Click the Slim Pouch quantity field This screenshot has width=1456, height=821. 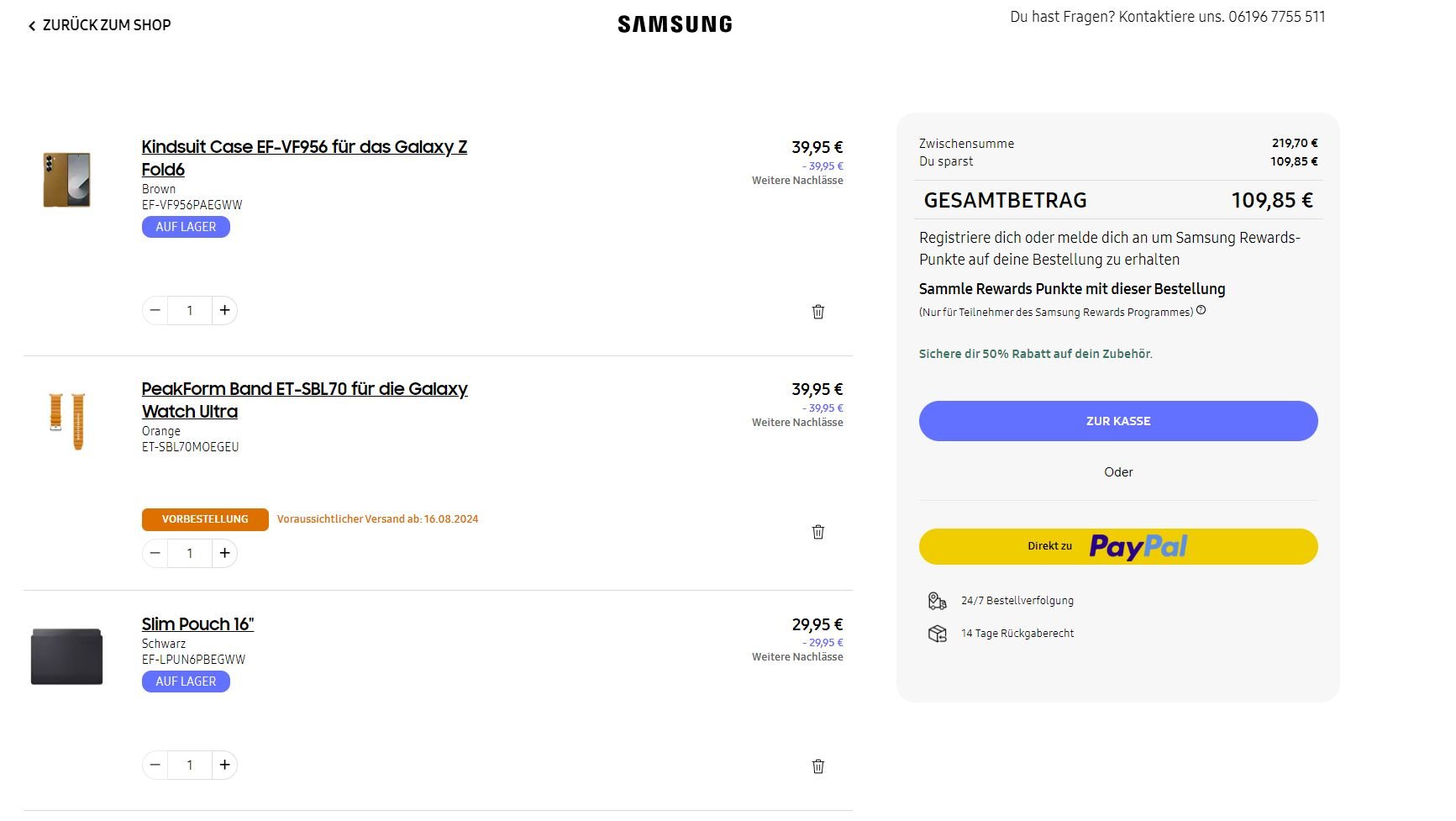click(x=190, y=765)
